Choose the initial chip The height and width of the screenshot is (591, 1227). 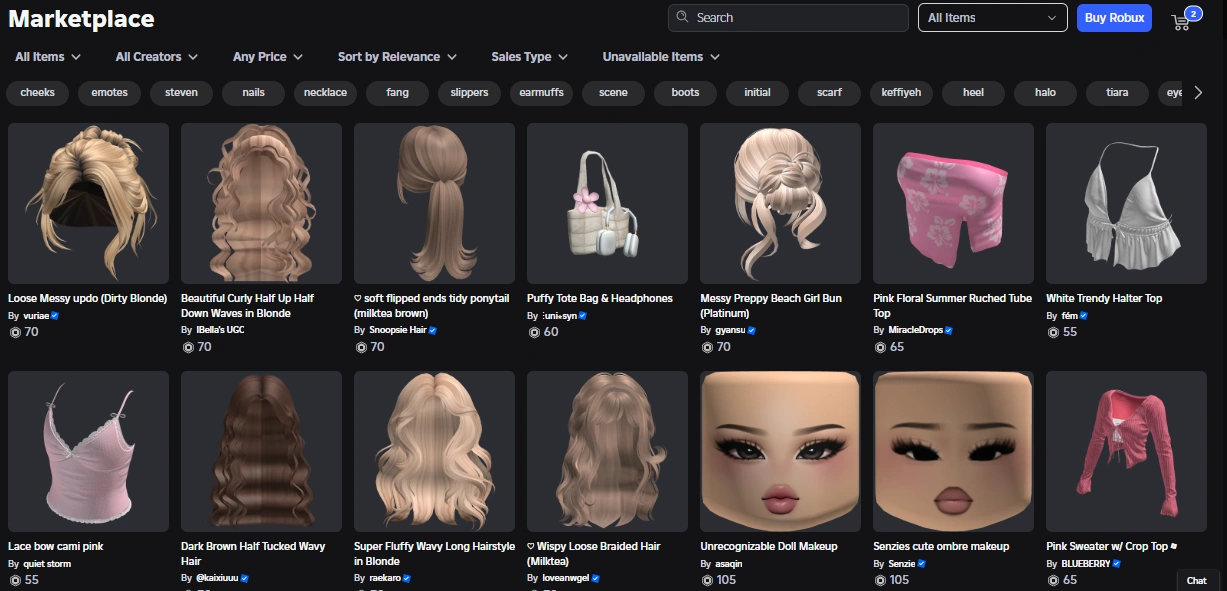click(x=758, y=93)
